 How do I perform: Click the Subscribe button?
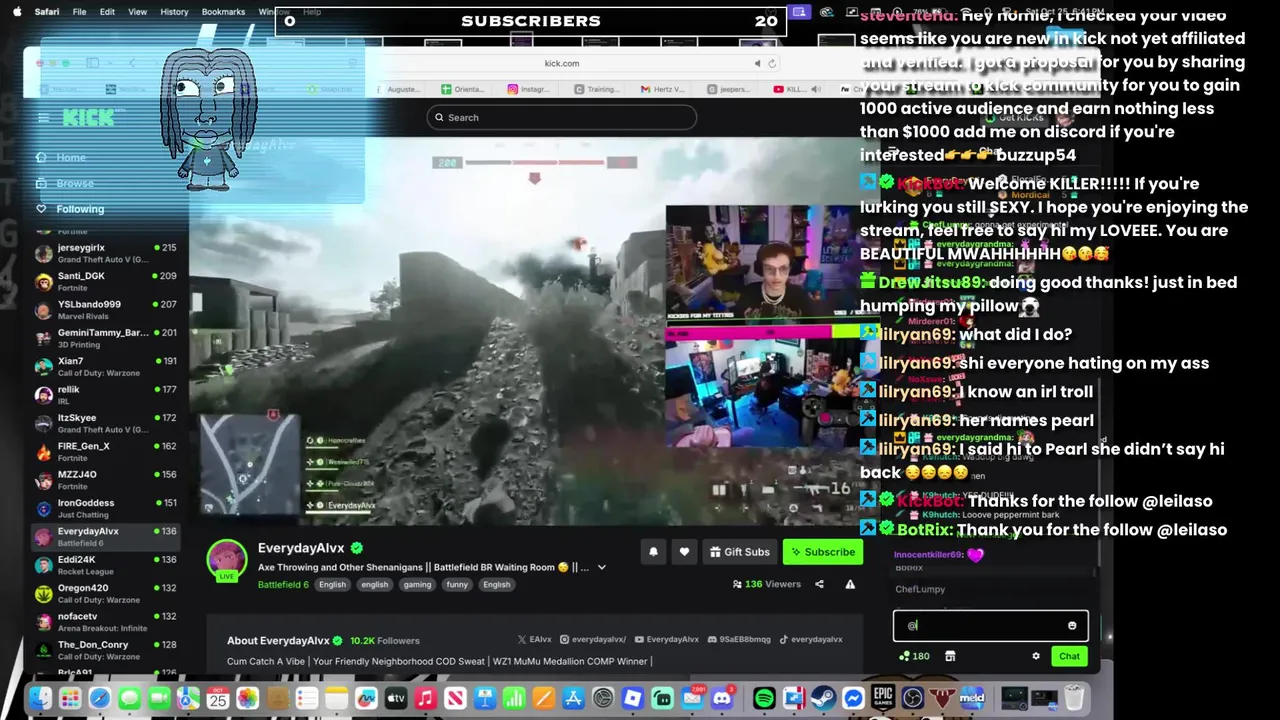(822, 551)
